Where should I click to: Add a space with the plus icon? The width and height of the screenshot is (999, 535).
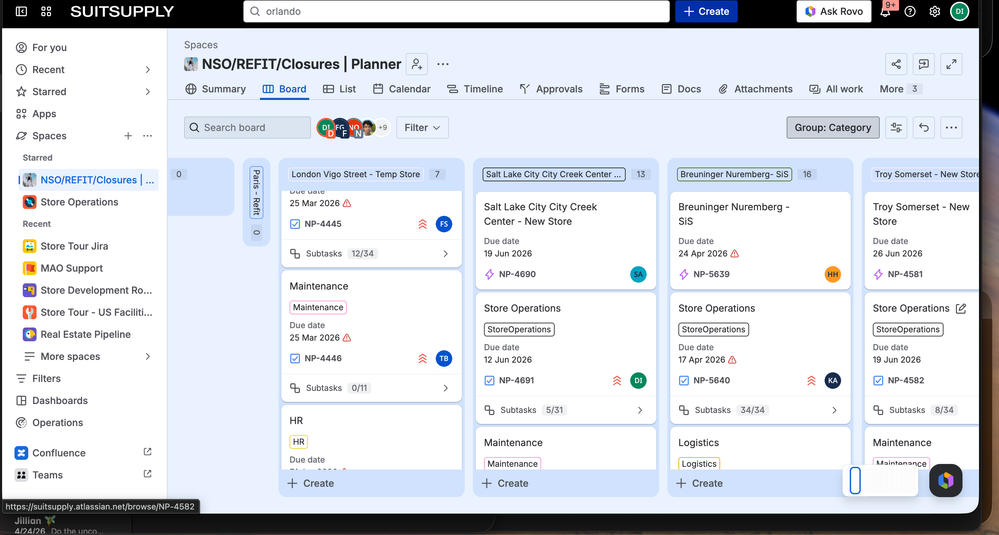click(128, 136)
